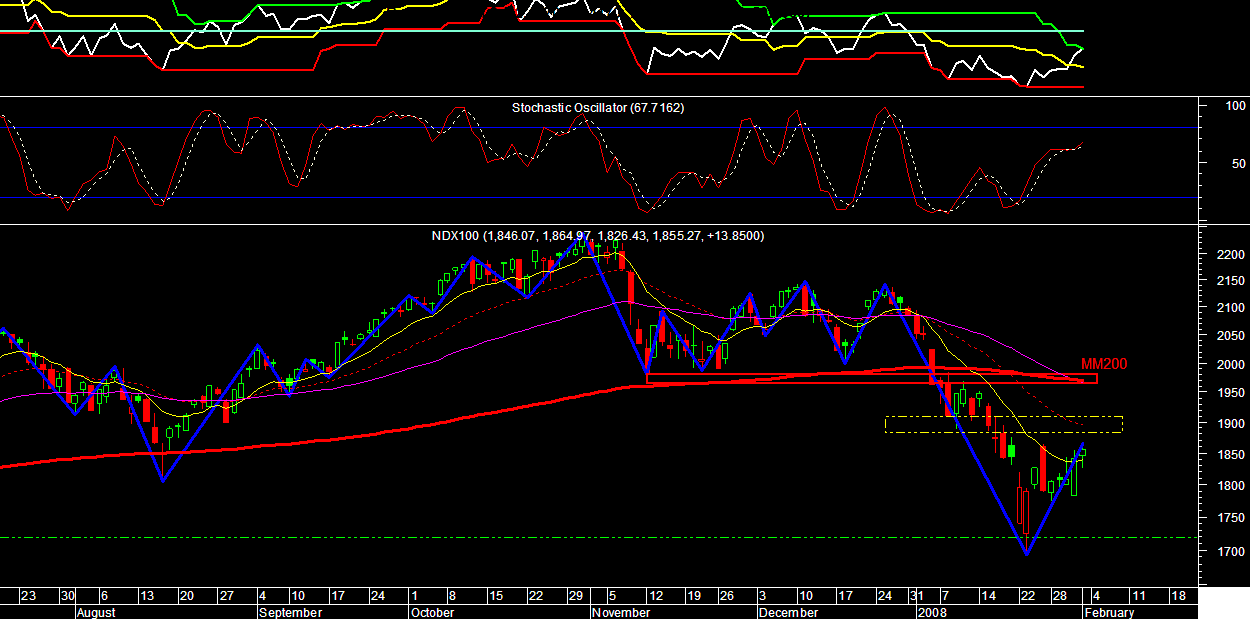Viewport: 1250px width, 619px height.
Task: Click the date tick labeled 26
Action: [728, 596]
